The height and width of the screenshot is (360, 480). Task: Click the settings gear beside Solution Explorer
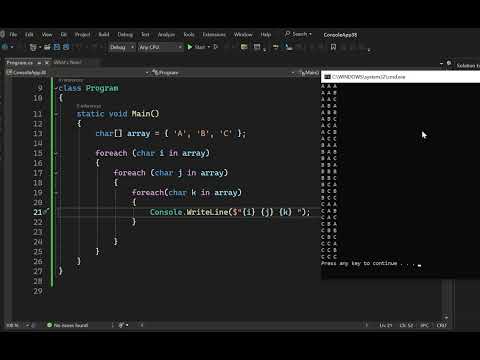tap(449, 63)
